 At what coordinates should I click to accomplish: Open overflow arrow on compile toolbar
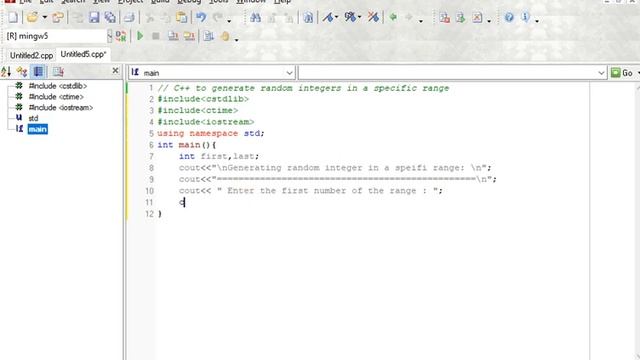(x=236, y=39)
